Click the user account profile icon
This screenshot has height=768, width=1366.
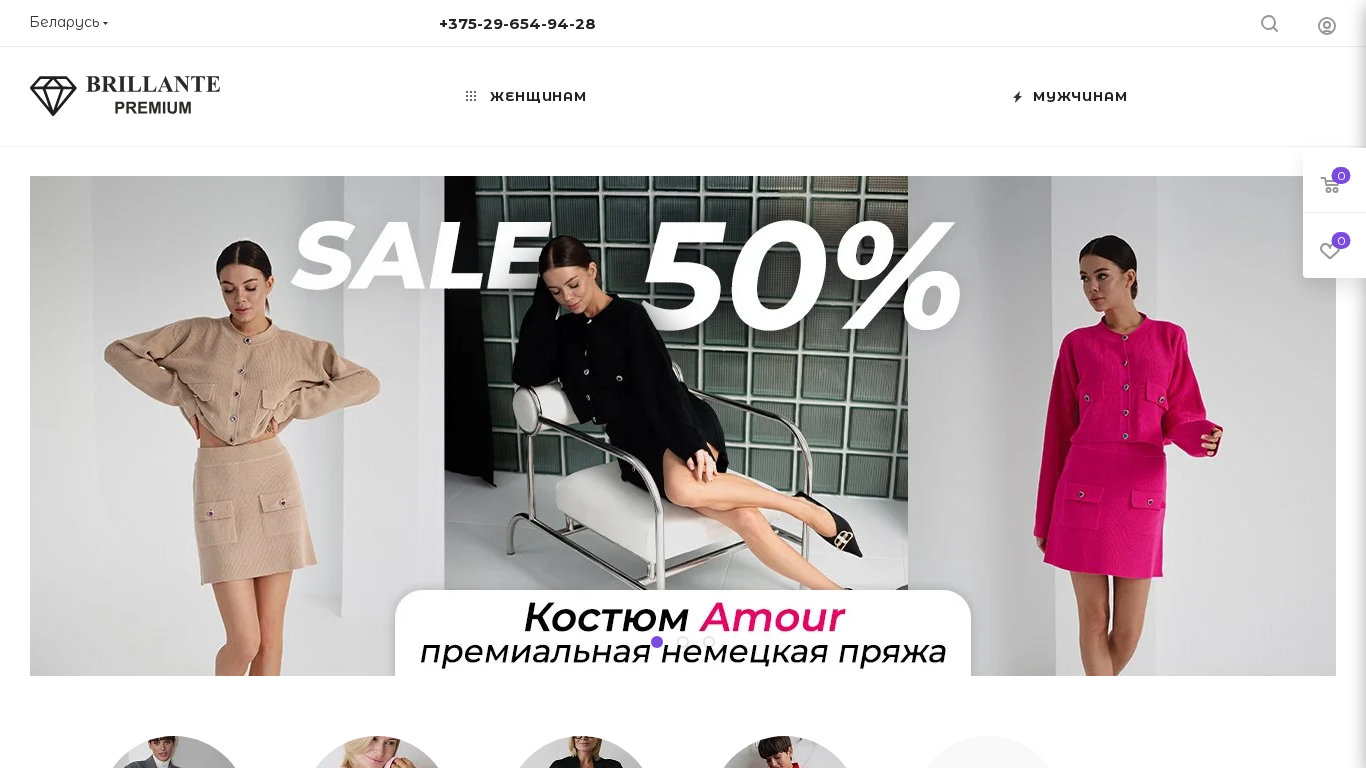[x=1327, y=26]
